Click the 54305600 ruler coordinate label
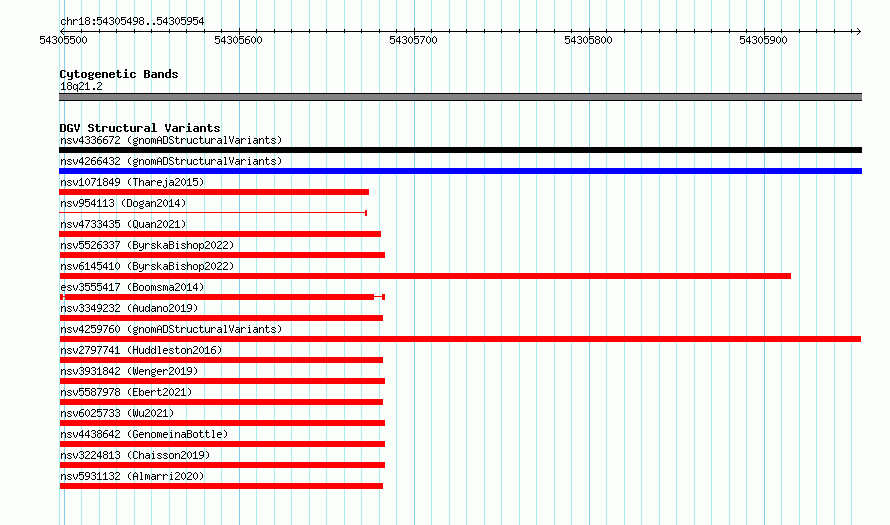890x525 pixels. tap(238, 40)
